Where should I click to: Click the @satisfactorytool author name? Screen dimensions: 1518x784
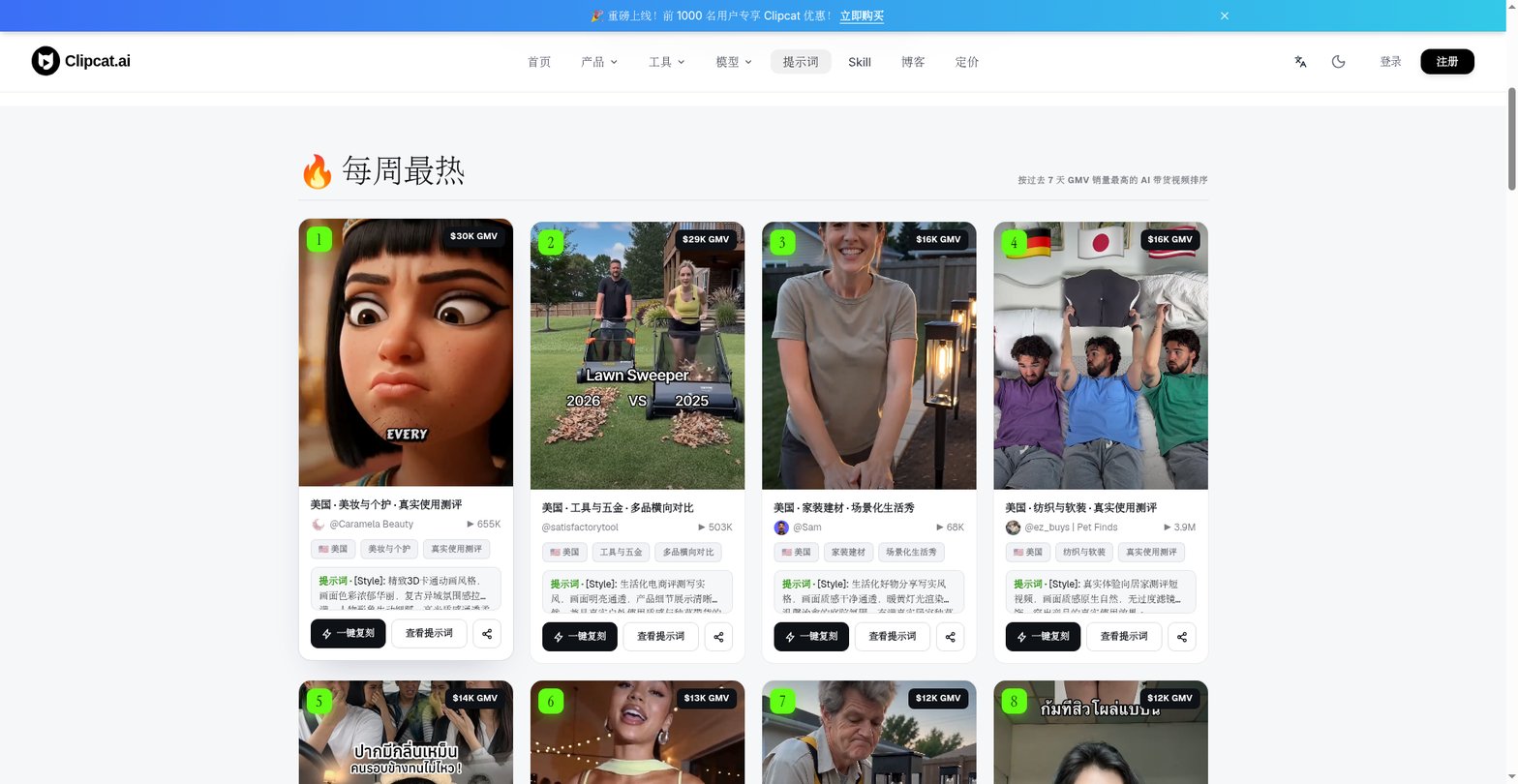tap(580, 528)
